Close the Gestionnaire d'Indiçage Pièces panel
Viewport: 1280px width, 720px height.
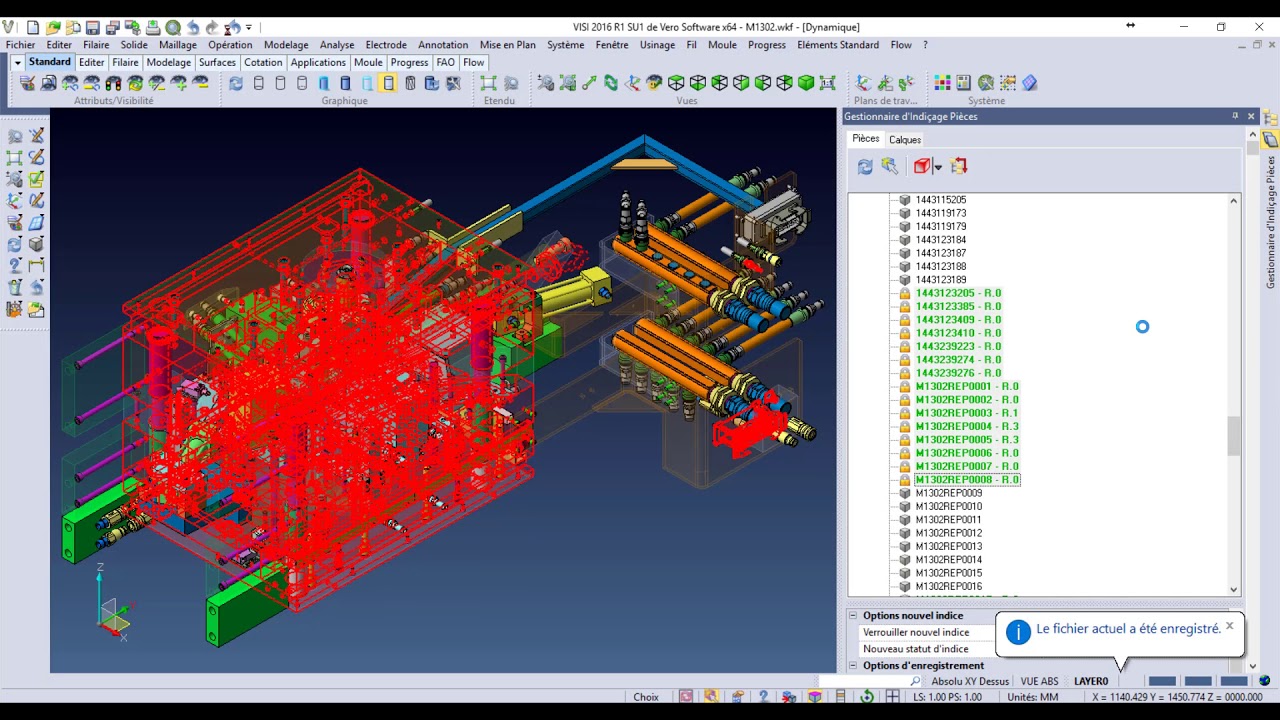[1251, 116]
